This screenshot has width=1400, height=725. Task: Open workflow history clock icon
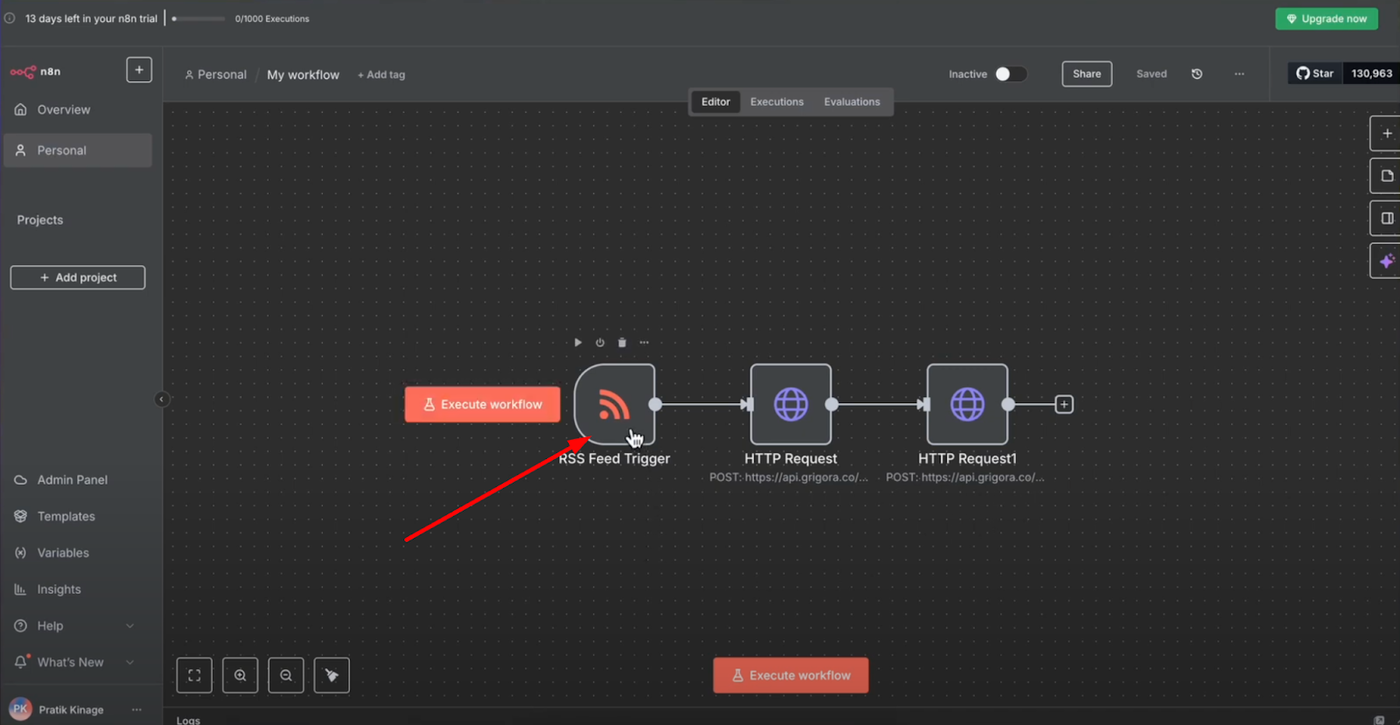tap(1197, 74)
